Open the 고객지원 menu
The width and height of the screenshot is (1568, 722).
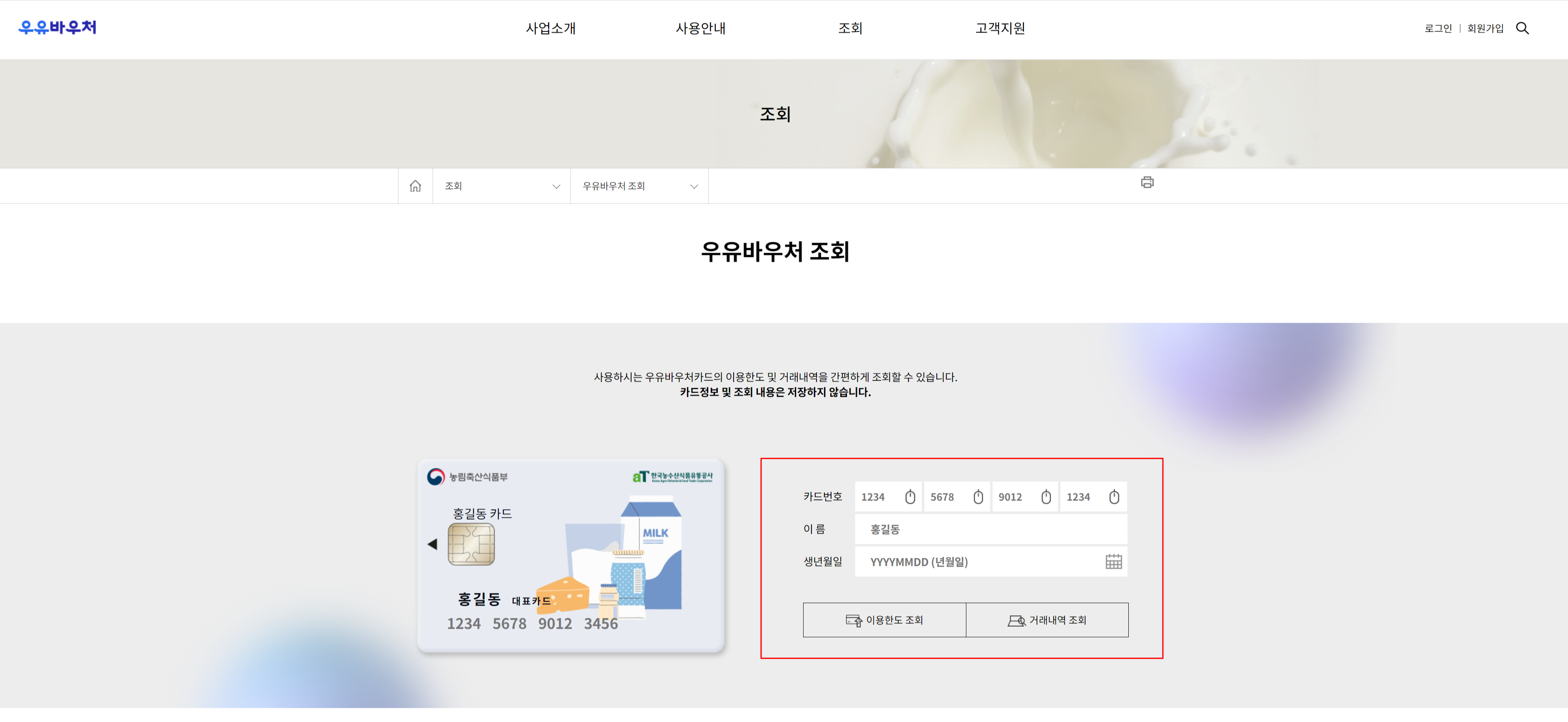click(x=1000, y=28)
